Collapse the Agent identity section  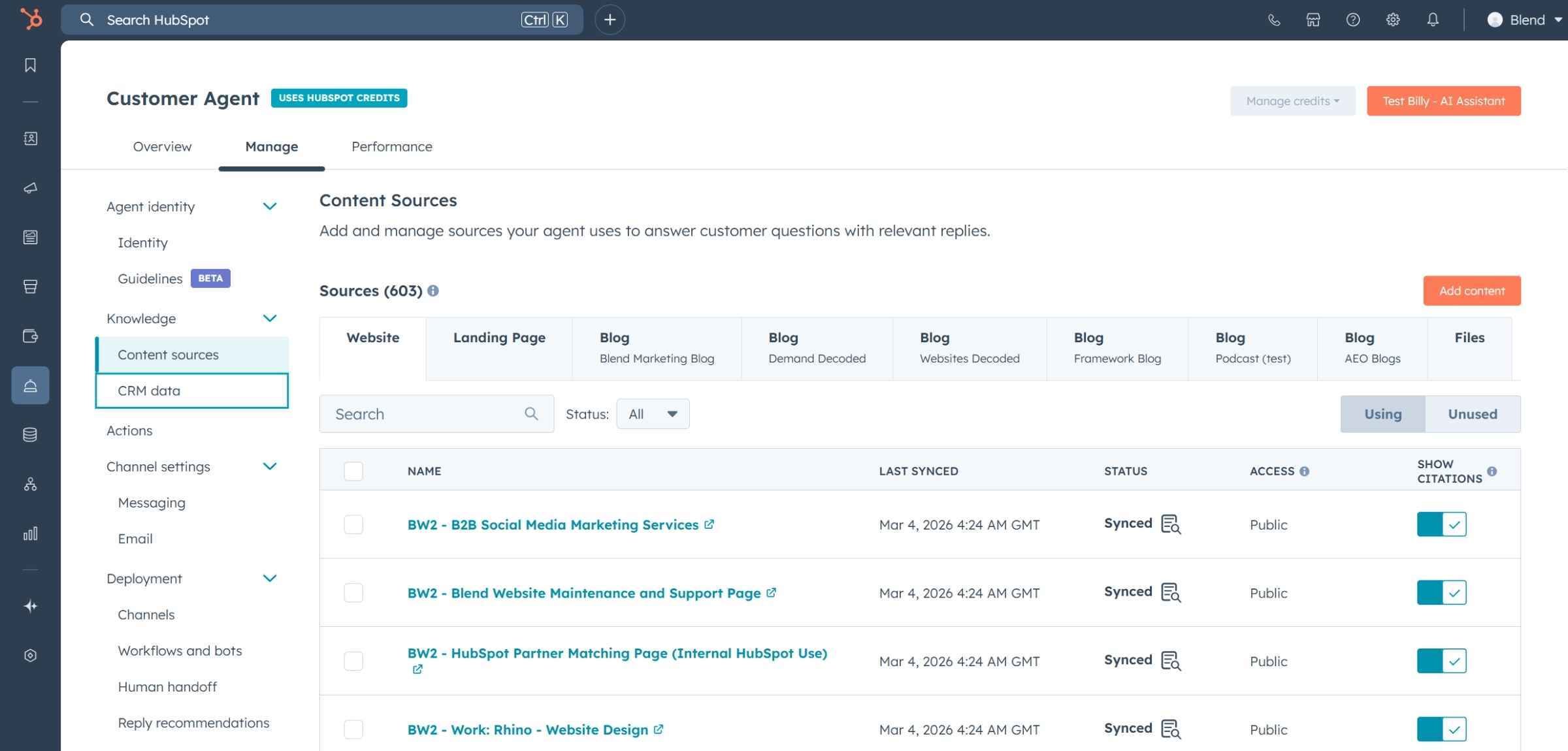click(269, 206)
